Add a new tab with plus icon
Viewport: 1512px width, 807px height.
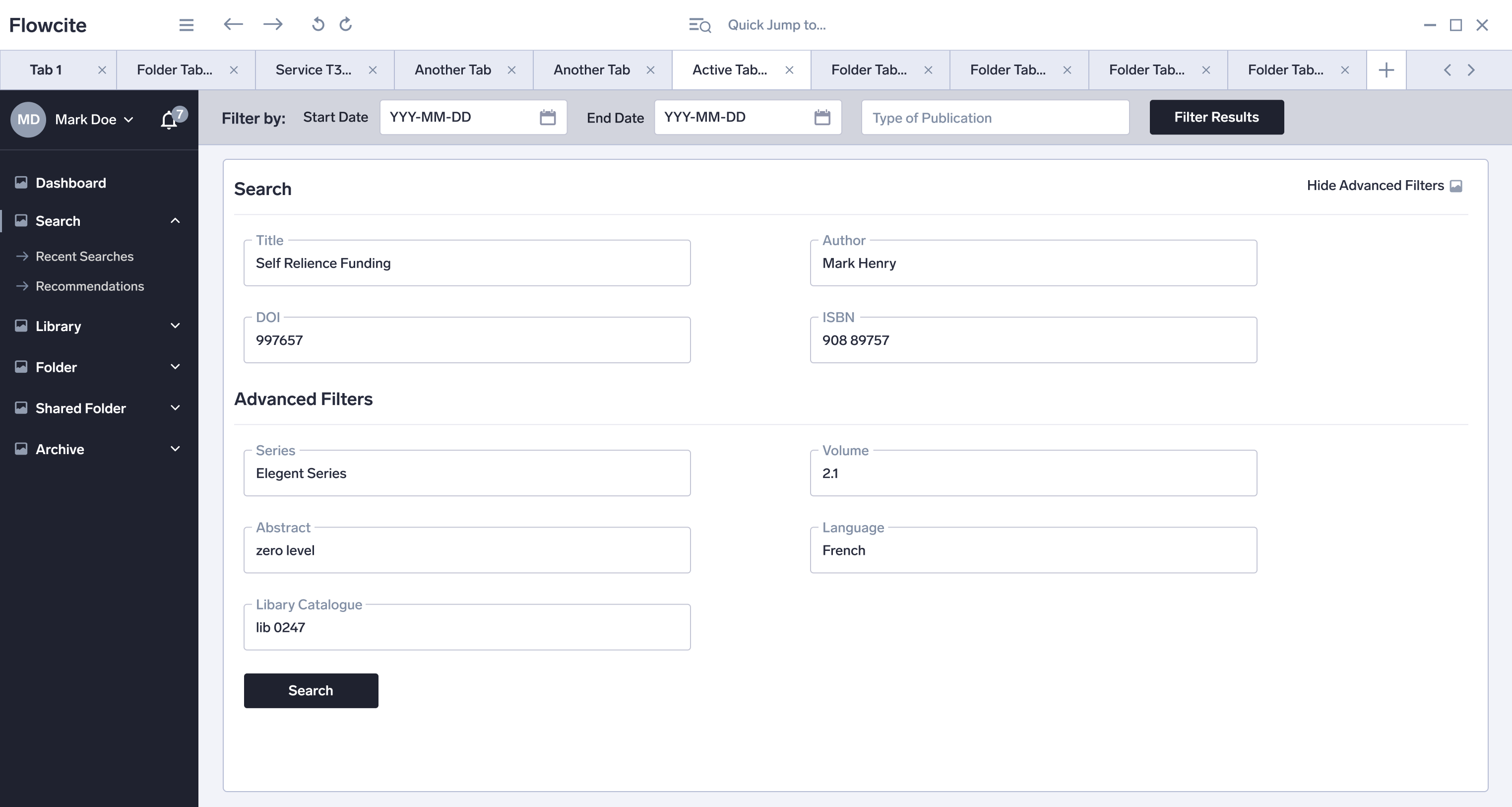(1386, 70)
